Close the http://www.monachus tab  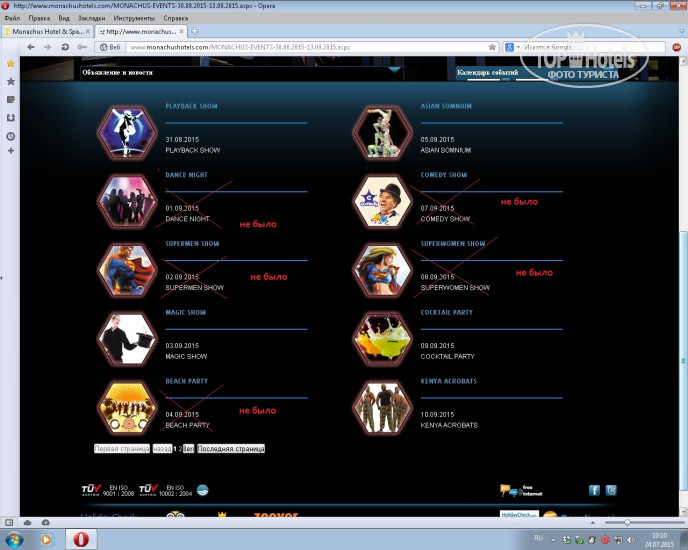(x=181, y=32)
